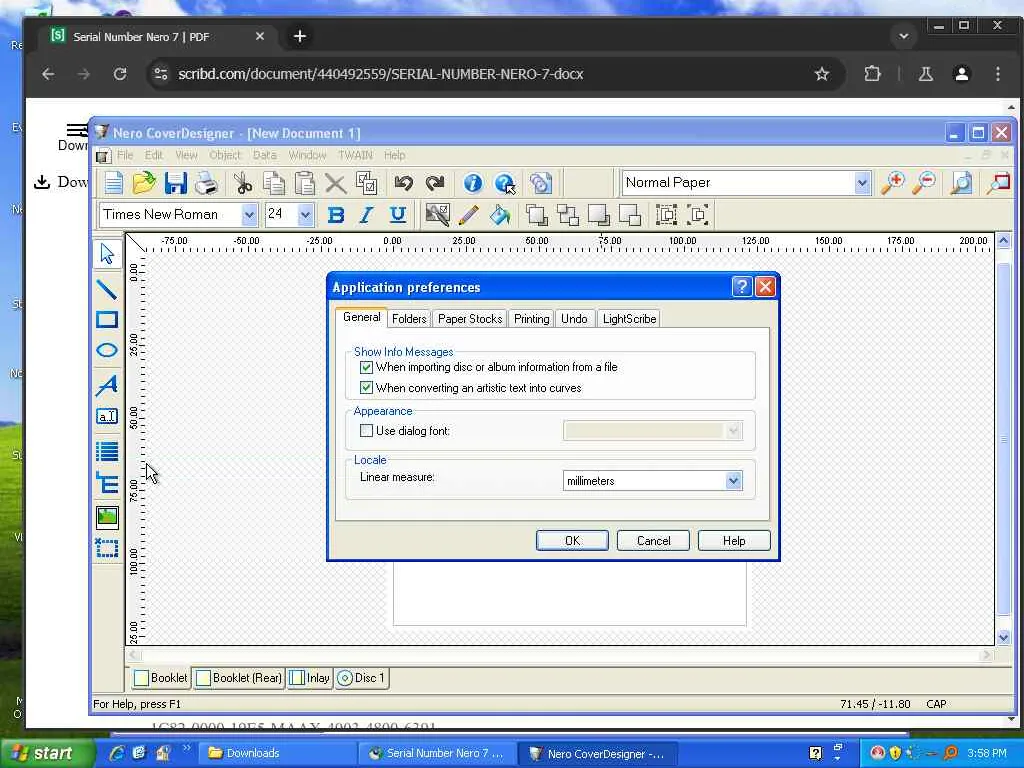Select the paint bucket fill tool
Image resolution: width=1024 pixels, height=768 pixels.
point(500,215)
